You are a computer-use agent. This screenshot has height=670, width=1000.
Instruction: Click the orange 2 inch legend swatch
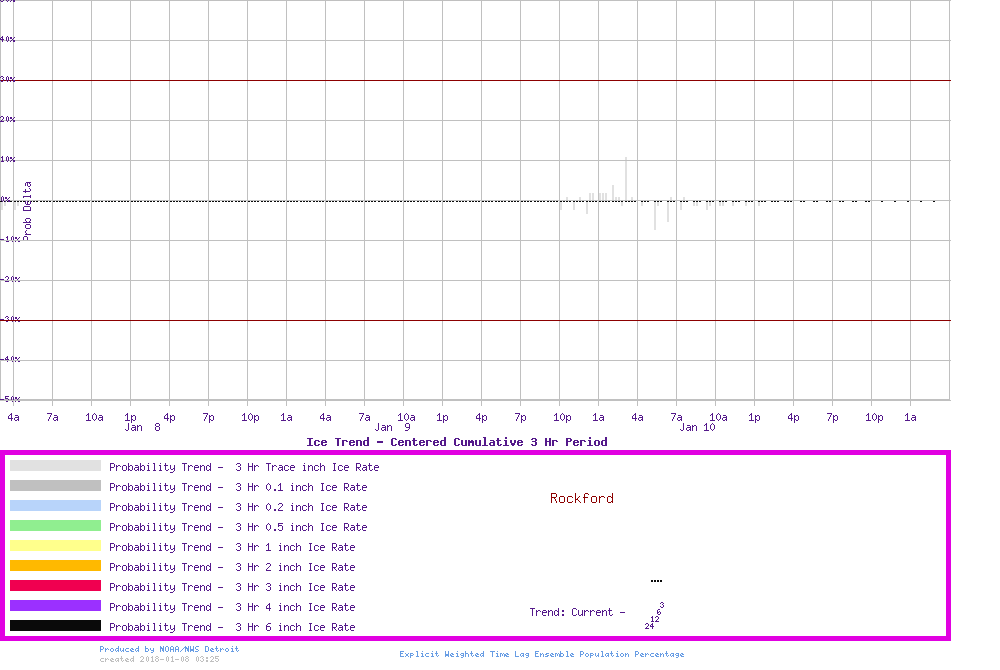click(55, 566)
